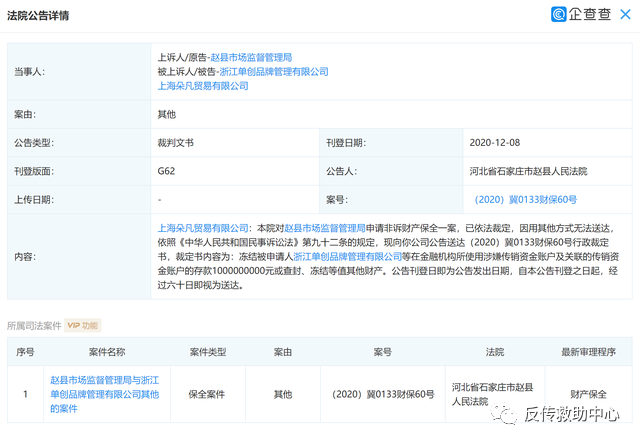640x443 pixels.
Task: Open 上海朵凡贸易有限公司 link in 当事人 row
Action: (203, 86)
